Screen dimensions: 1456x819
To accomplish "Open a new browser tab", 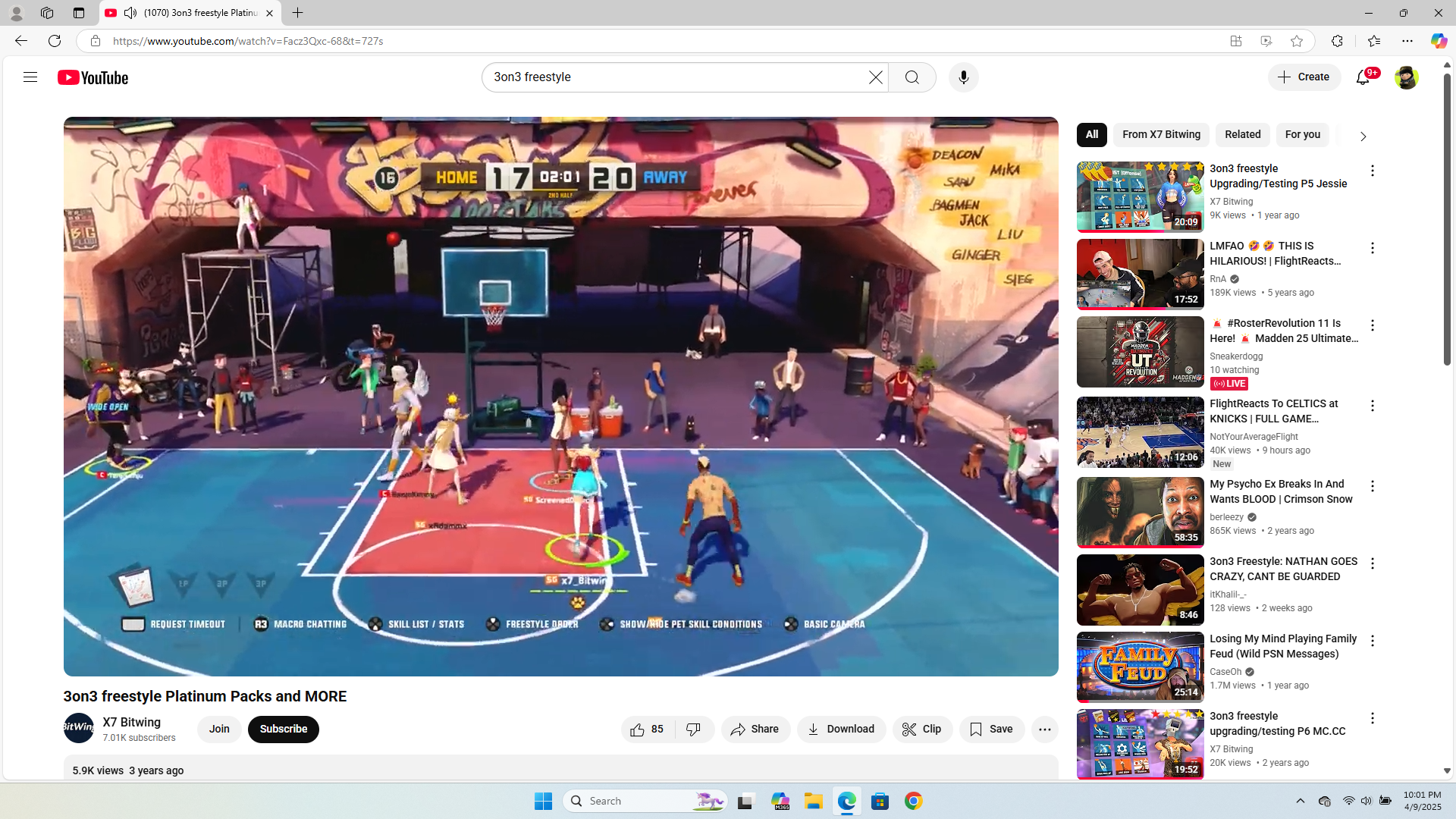I will click(x=298, y=13).
